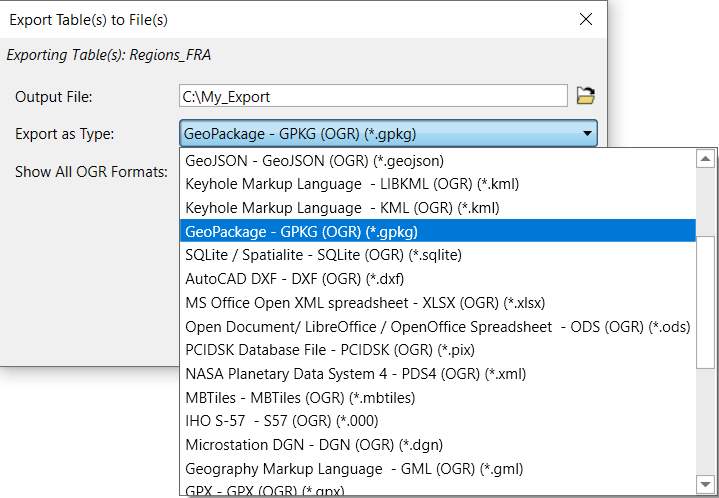Click the Output File label
Viewport: 719px width, 498px height.
(54, 97)
